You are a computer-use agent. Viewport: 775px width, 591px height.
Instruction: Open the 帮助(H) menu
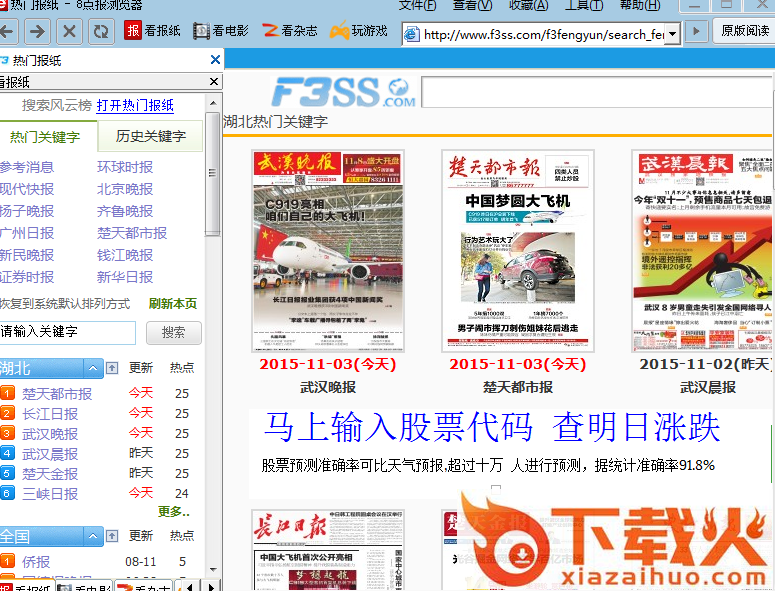pyautogui.click(x=640, y=5)
